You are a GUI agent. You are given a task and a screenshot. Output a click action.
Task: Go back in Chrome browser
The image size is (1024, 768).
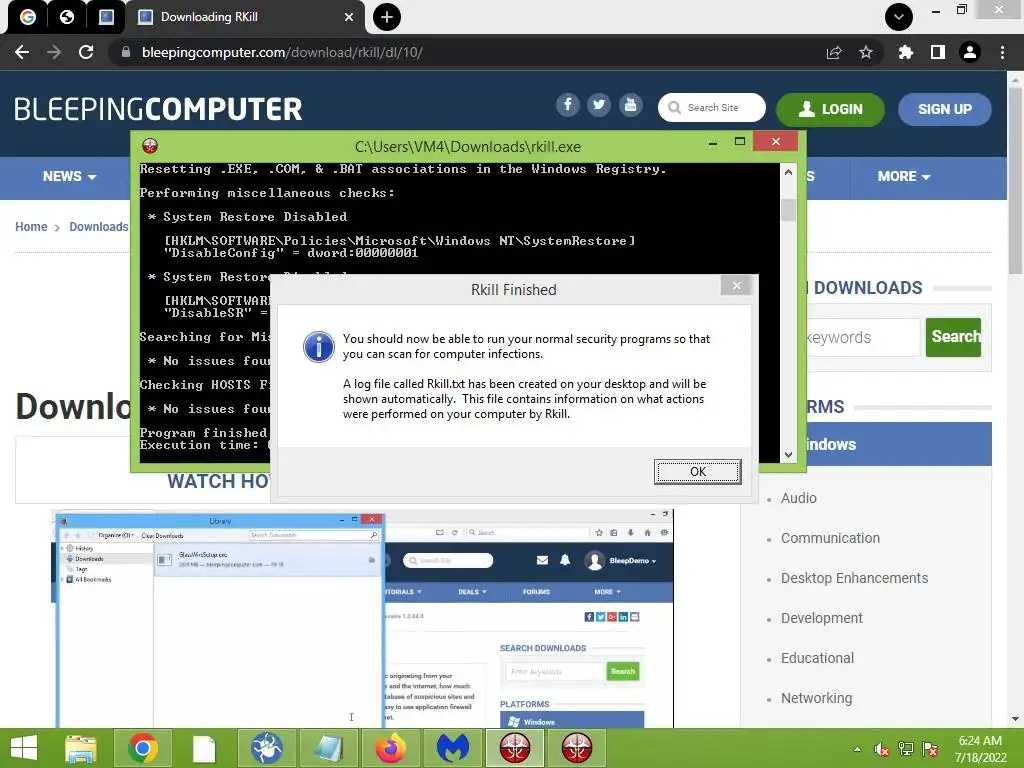(22, 52)
